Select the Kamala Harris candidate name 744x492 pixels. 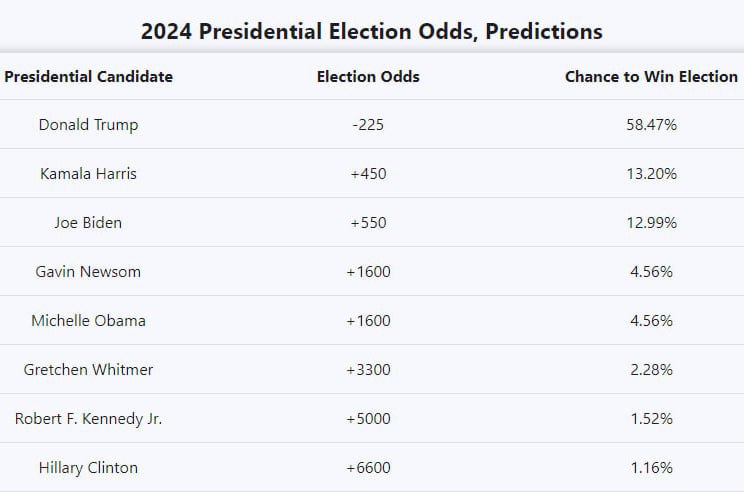tap(88, 174)
